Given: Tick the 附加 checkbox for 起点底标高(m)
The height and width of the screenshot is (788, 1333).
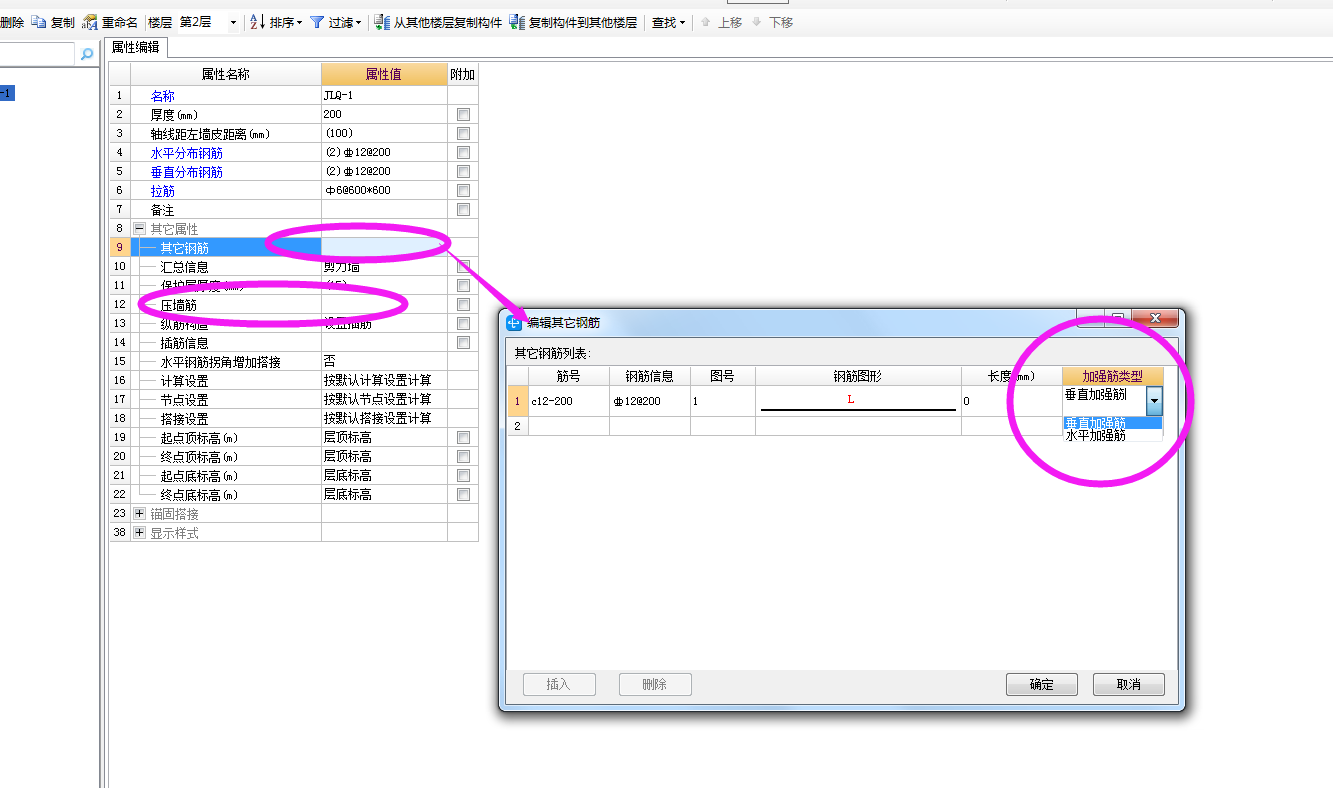Looking at the screenshot, I should pyautogui.click(x=463, y=476).
